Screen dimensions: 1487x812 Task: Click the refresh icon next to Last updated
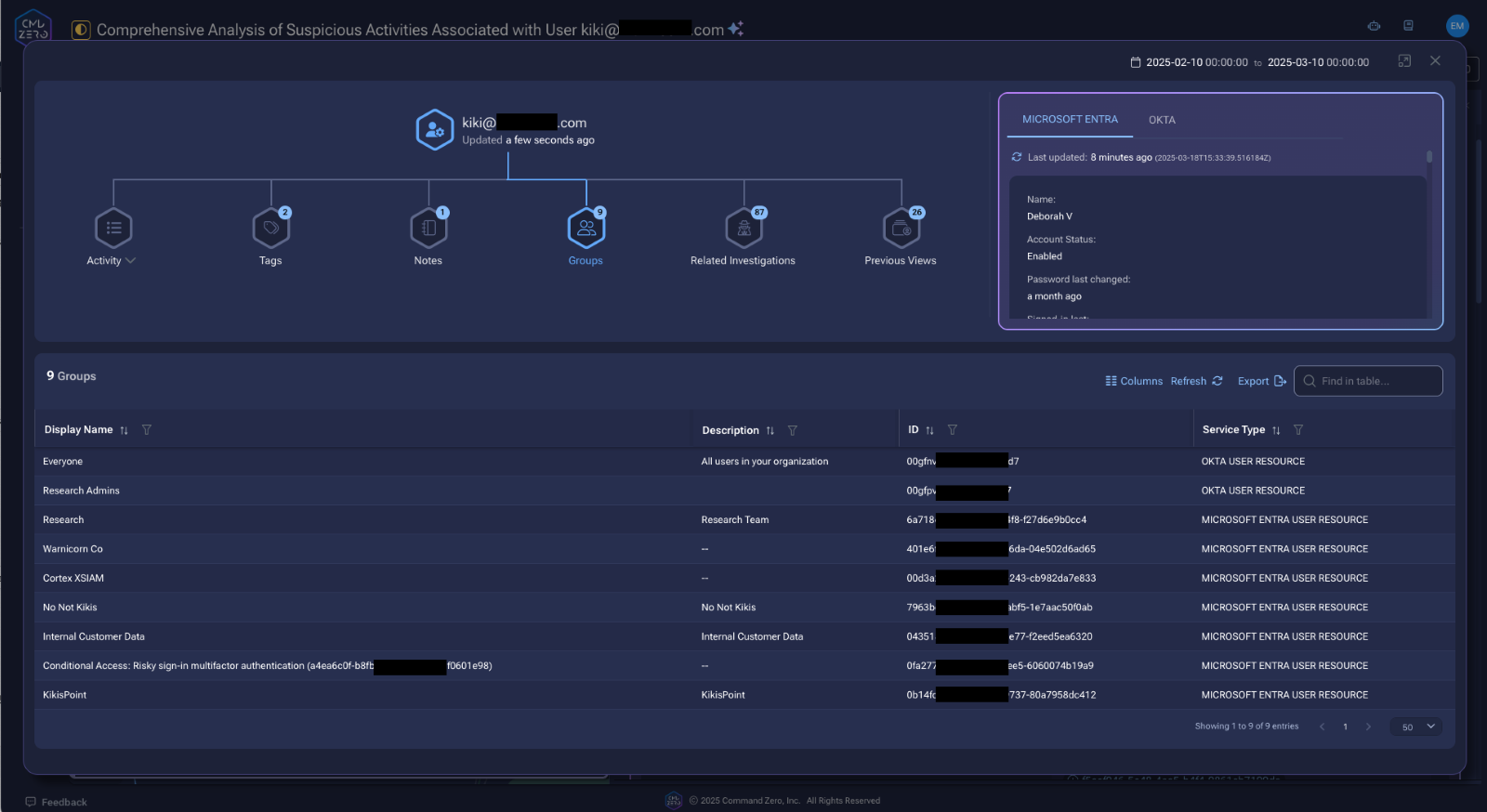click(x=1017, y=157)
